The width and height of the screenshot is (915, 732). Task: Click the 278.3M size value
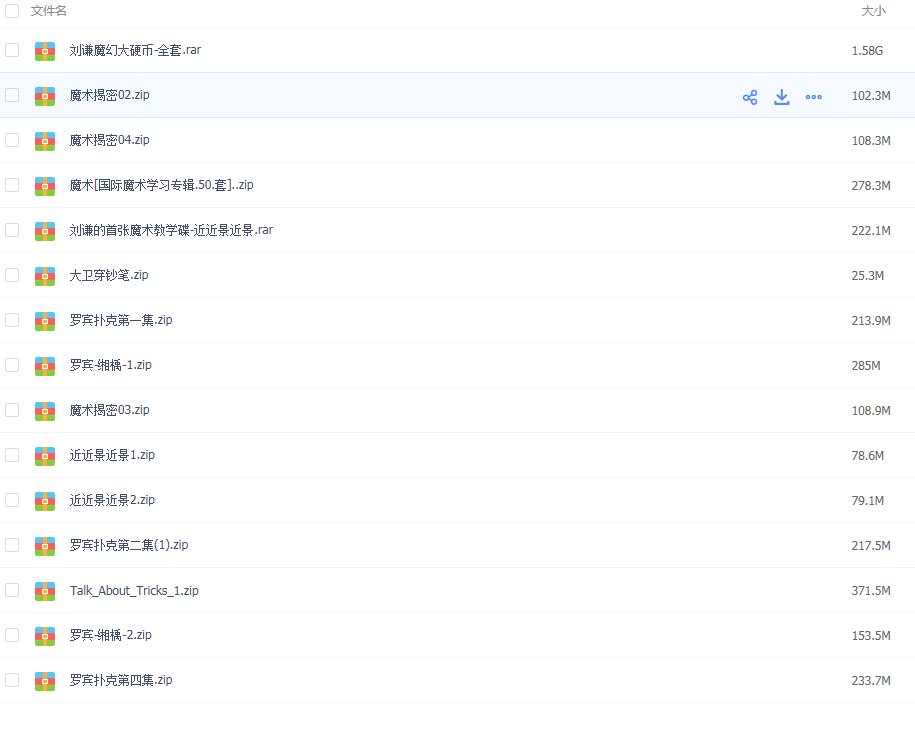tap(871, 186)
